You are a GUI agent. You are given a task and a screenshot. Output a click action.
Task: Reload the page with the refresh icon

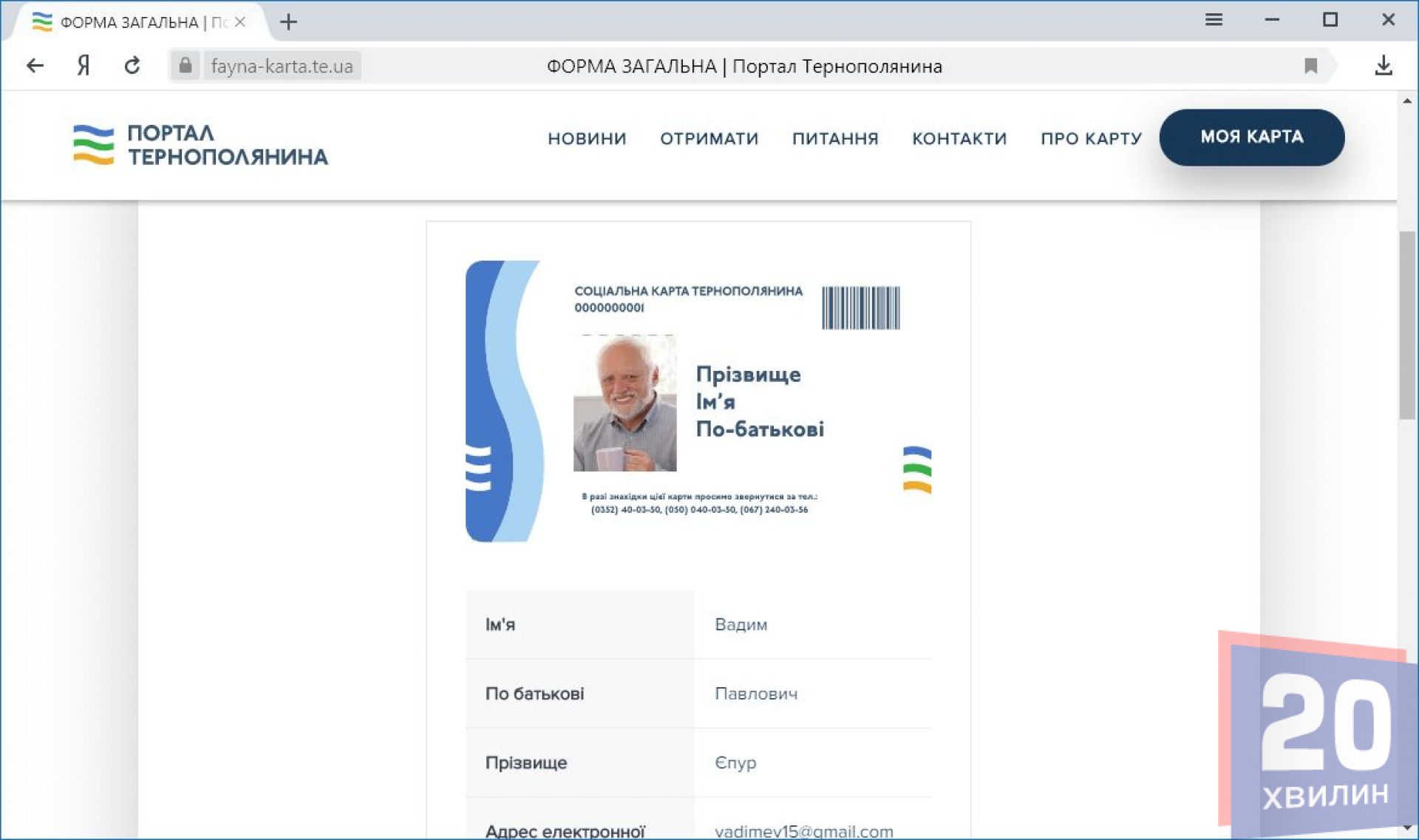click(x=132, y=66)
